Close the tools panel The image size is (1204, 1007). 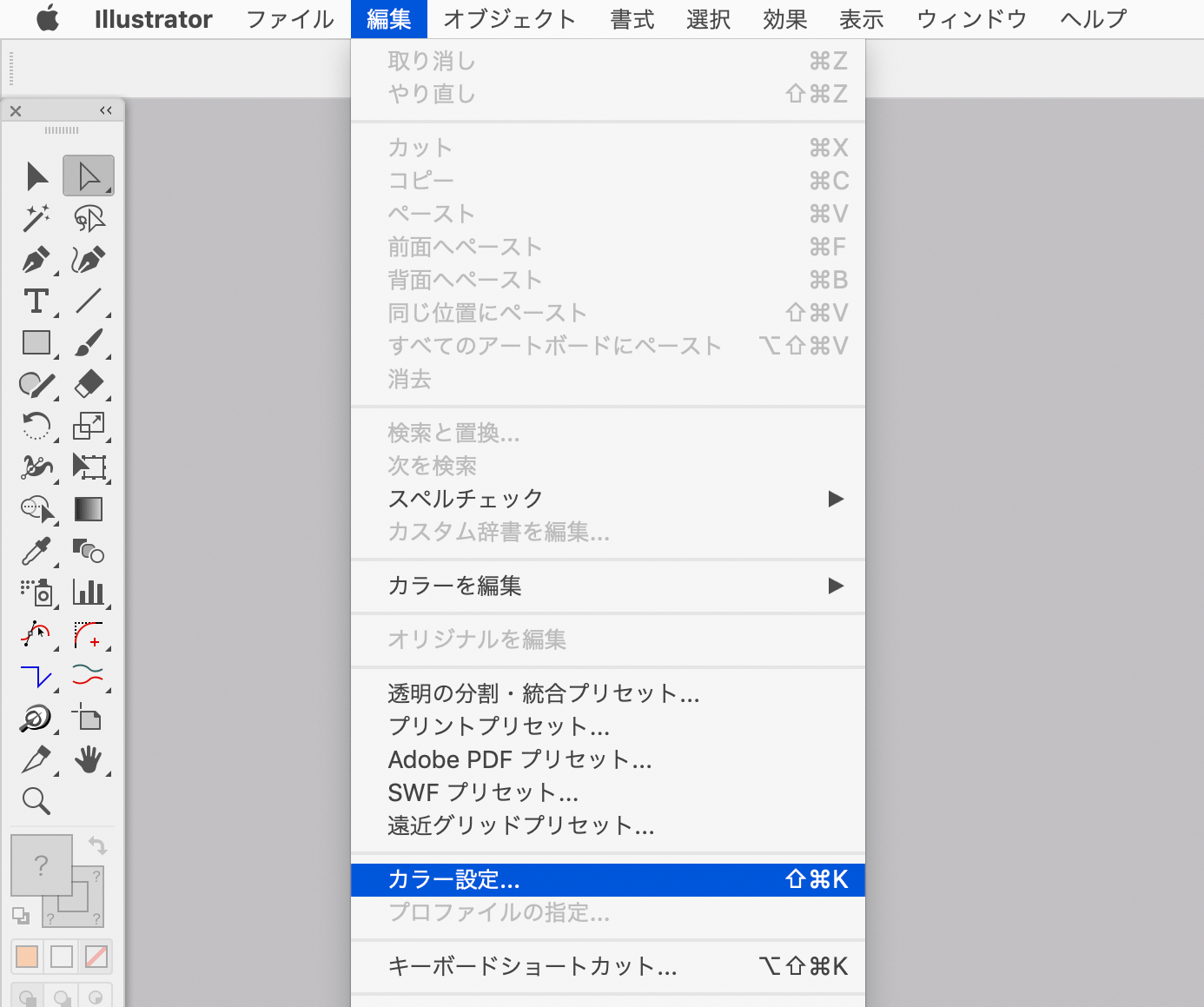click(x=16, y=111)
